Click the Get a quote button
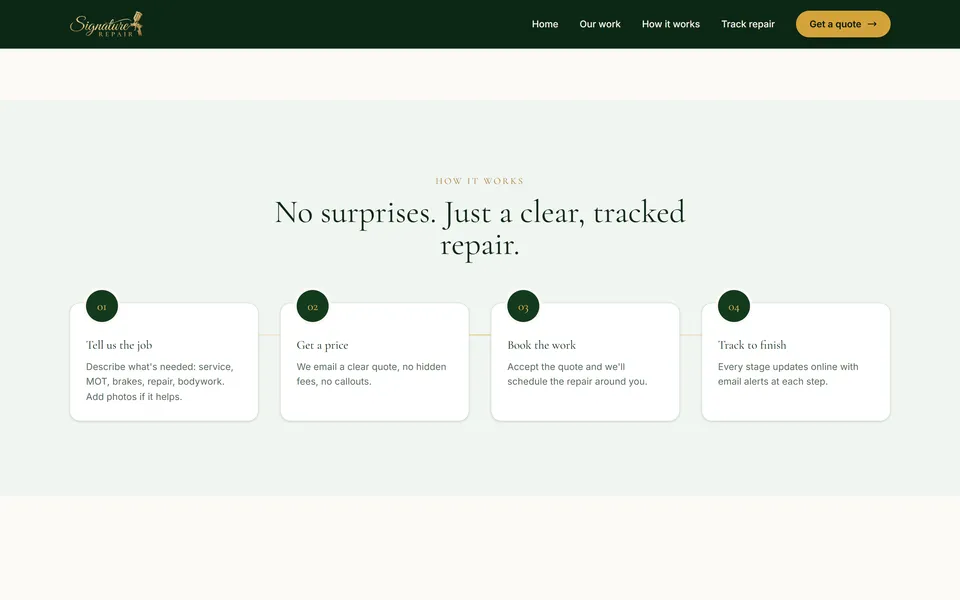This screenshot has width=960, height=600. [x=843, y=24]
